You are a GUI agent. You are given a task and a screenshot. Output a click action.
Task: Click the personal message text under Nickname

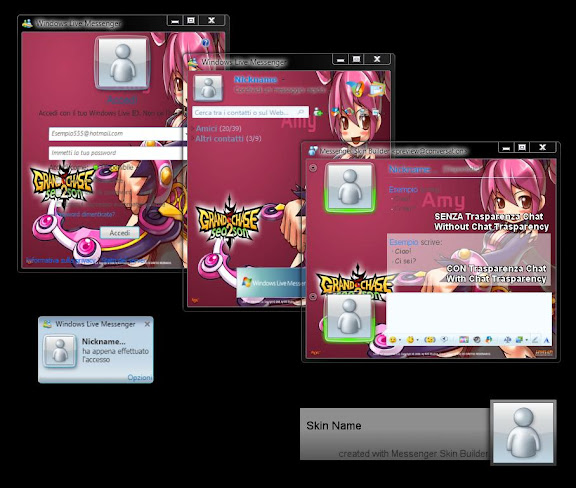point(280,90)
